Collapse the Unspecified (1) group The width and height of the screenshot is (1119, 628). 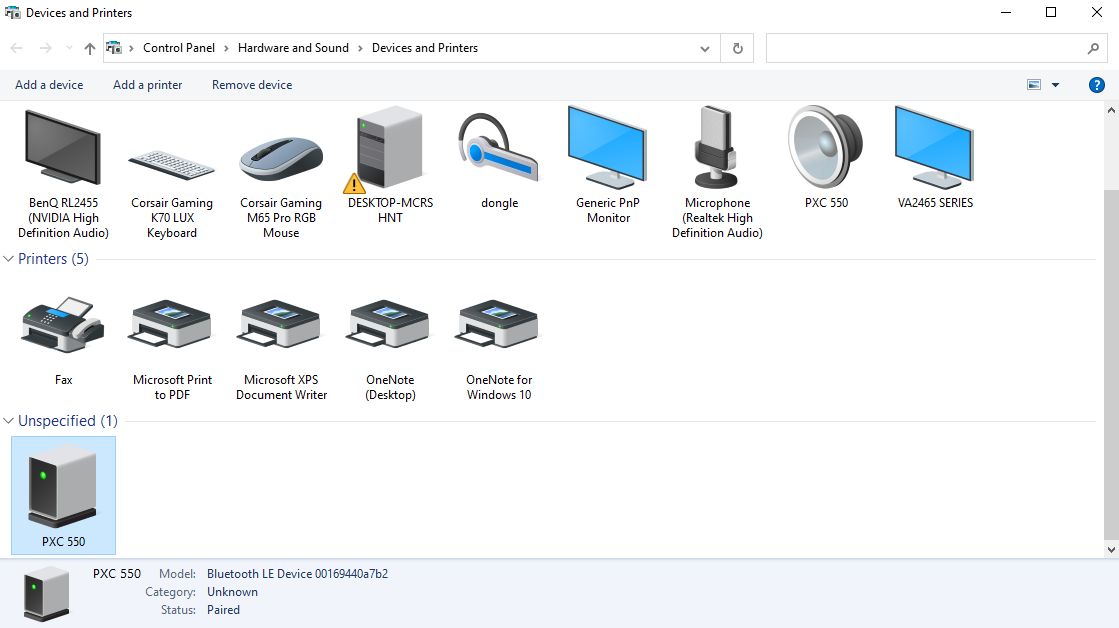click(9, 421)
